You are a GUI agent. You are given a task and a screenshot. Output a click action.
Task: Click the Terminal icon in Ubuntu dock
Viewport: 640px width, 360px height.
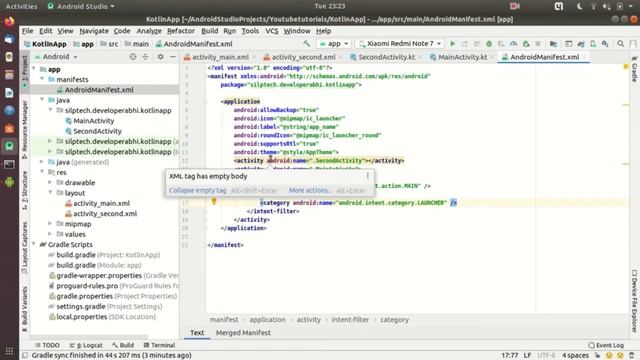click(9, 164)
